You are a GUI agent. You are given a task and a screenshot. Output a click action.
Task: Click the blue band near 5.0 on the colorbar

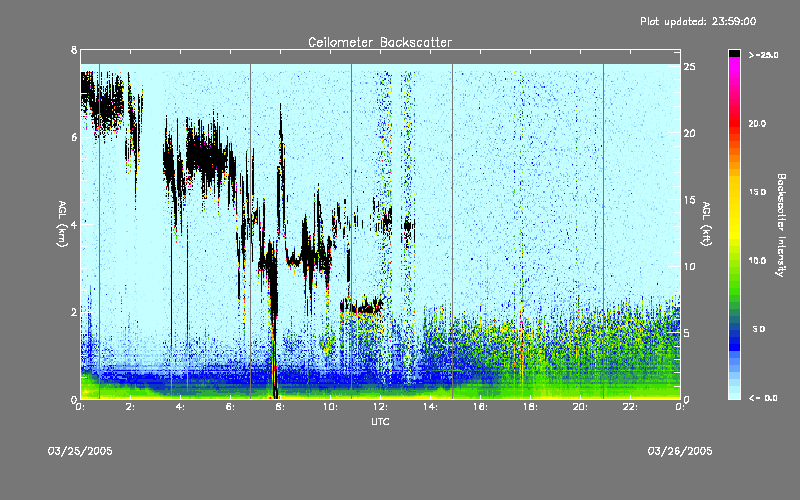[x=734, y=330]
